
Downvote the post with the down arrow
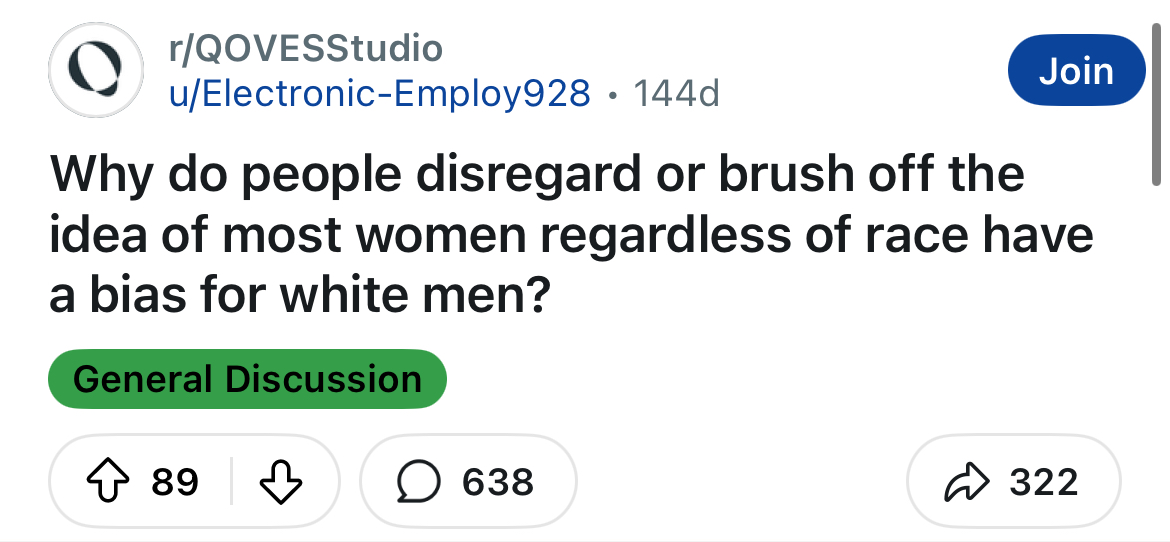[x=281, y=482]
